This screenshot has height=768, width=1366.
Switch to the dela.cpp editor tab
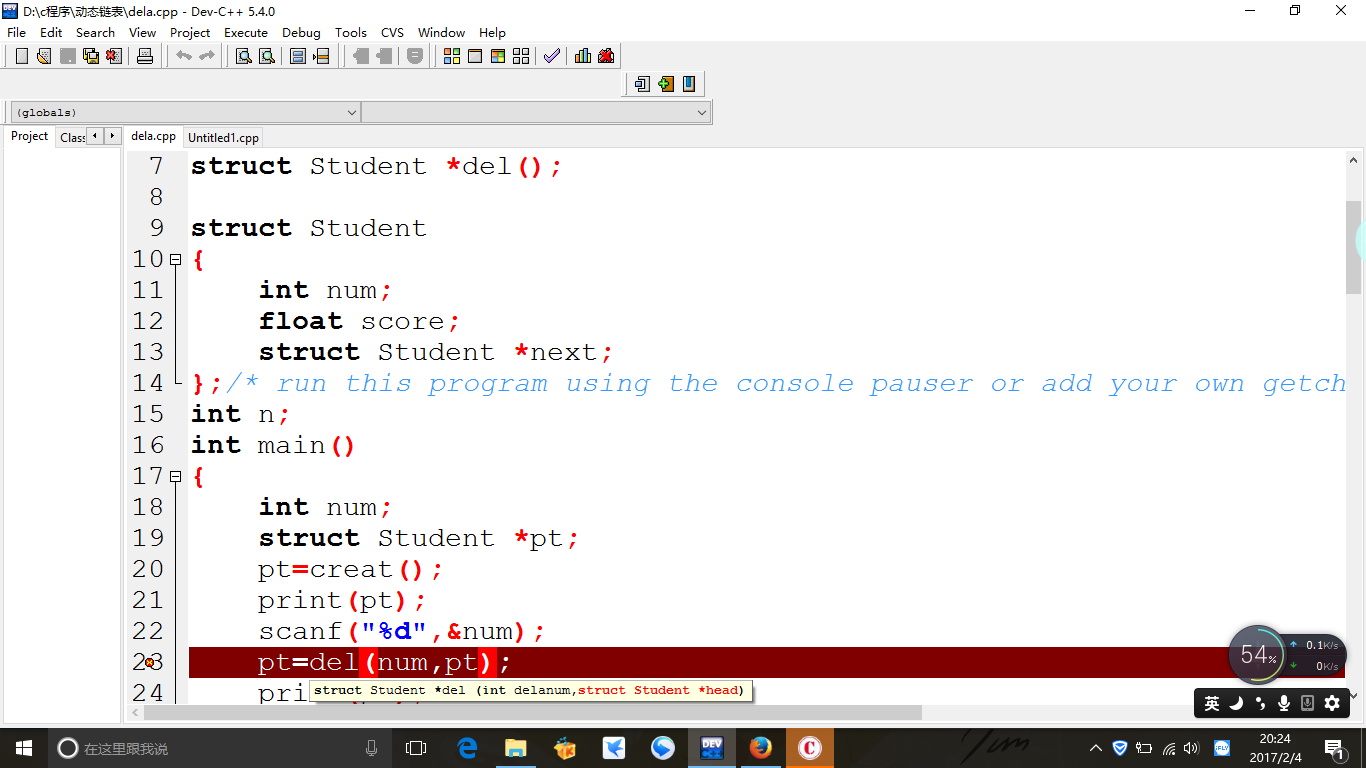(x=153, y=137)
